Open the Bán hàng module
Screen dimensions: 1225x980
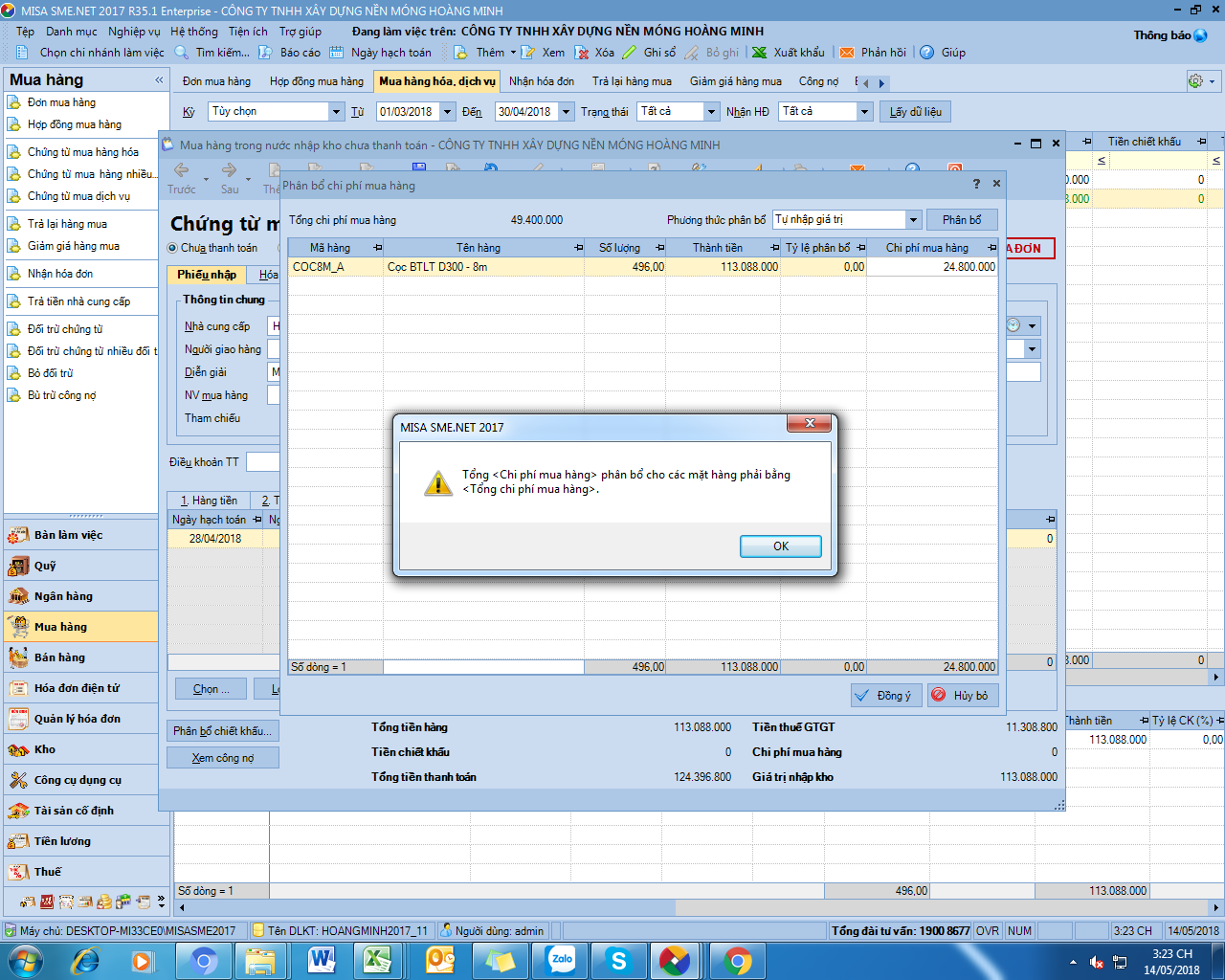point(81,657)
